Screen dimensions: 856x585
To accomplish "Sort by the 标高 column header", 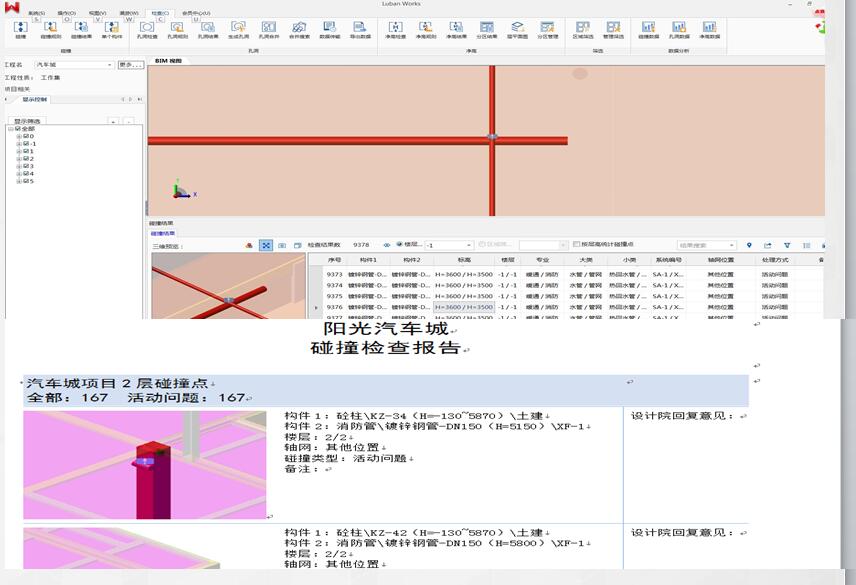I will tap(464, 260).
